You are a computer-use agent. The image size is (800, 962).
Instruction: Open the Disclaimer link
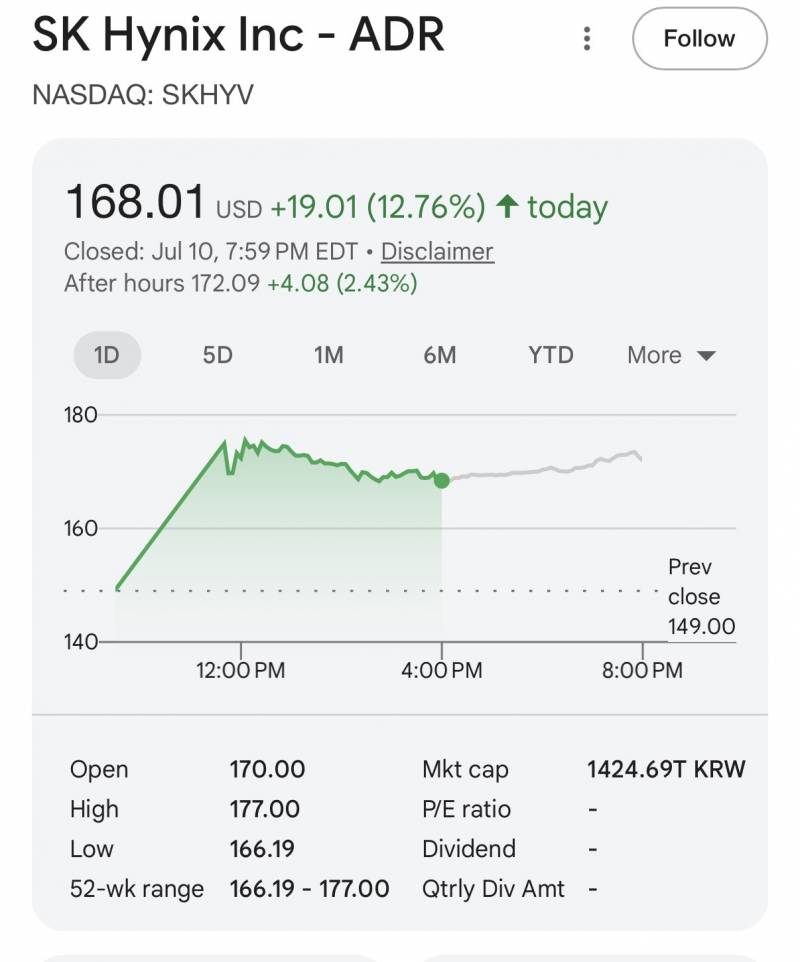(x=437, y=252)
